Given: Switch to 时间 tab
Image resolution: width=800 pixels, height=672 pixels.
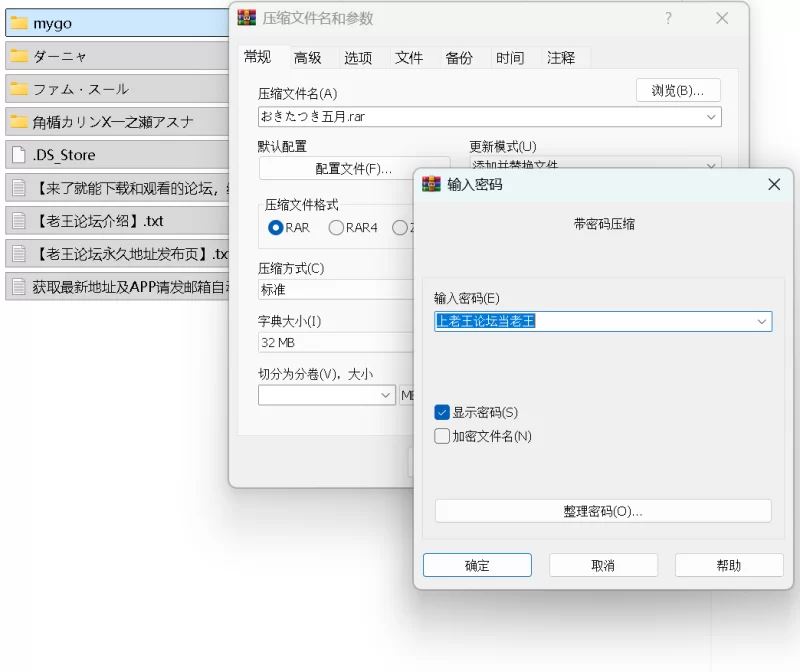Looking at the screenshot, I should pos(510,58).
